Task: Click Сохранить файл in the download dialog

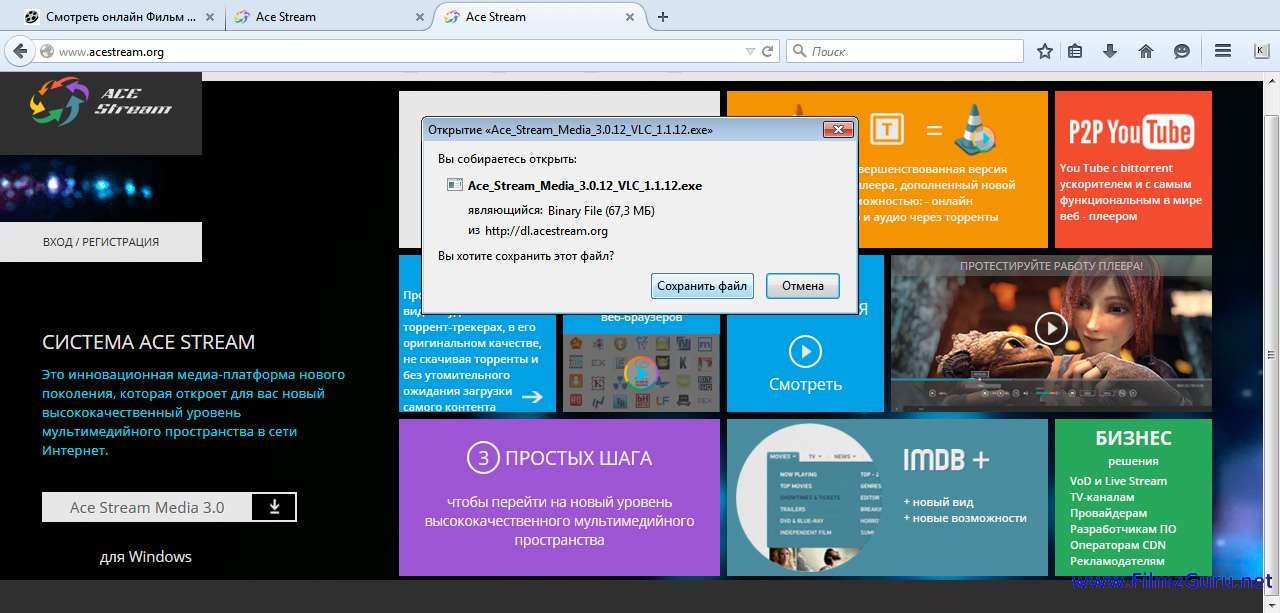Action: 702,286
